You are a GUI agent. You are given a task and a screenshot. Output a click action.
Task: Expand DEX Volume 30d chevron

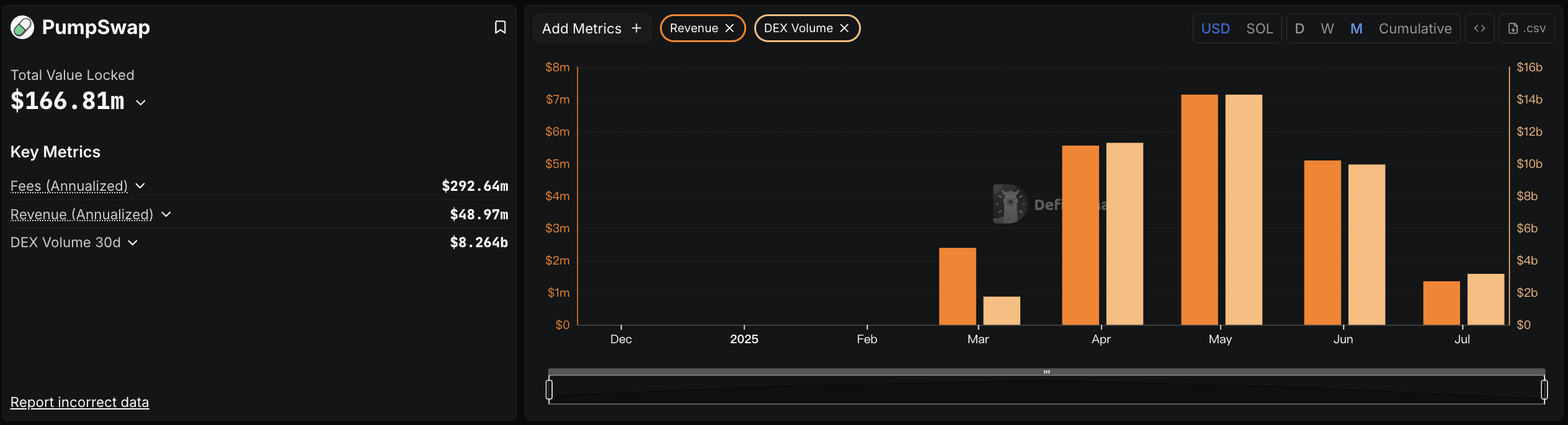[x=133, y=243]
